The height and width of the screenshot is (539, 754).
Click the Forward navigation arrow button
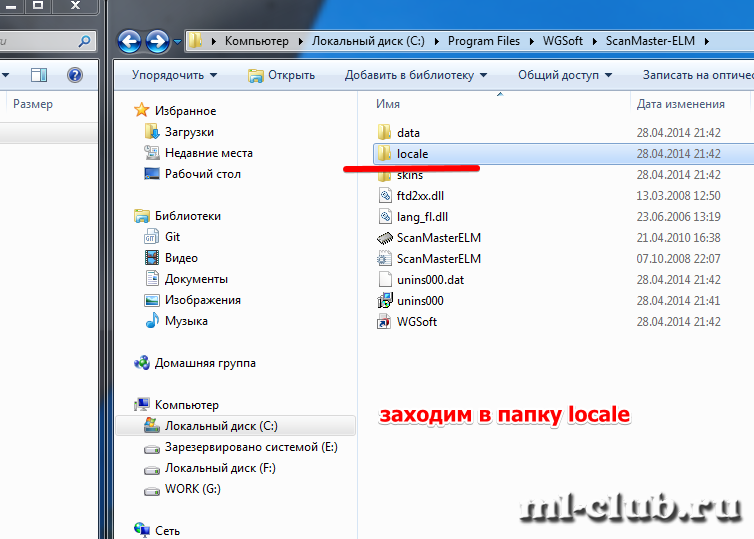pos(157,41)
